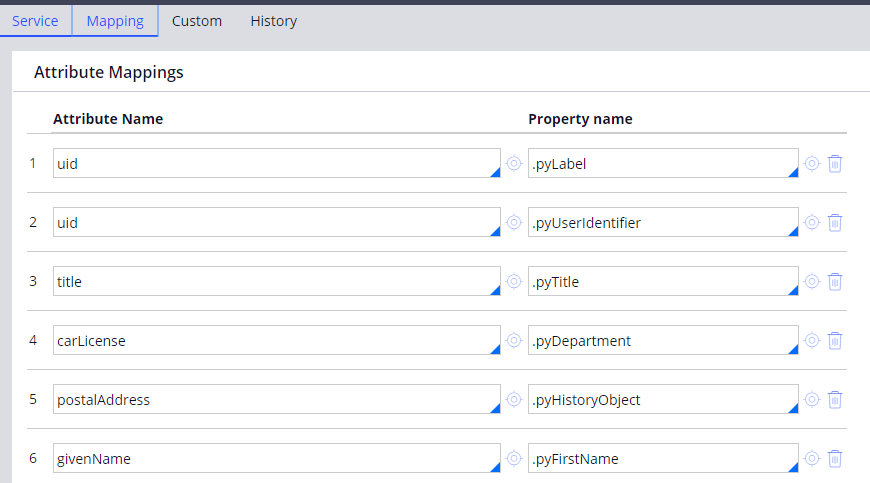This screenshot has width=870, height=483.
Task: Click the Attribute Name column header
Action: (108, 119)
